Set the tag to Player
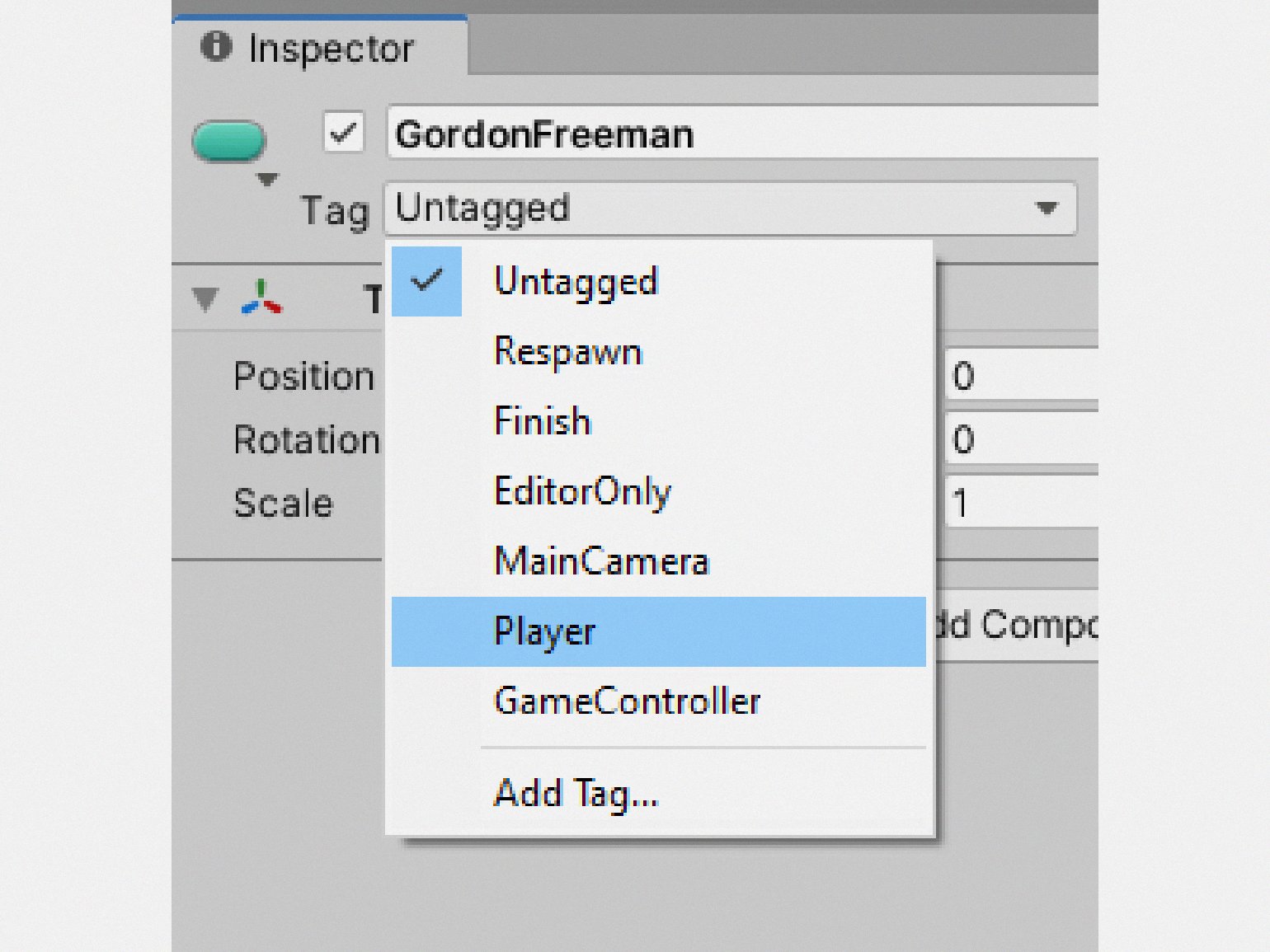Screen dimensions: 1270x952 click(x=544, y=632)
